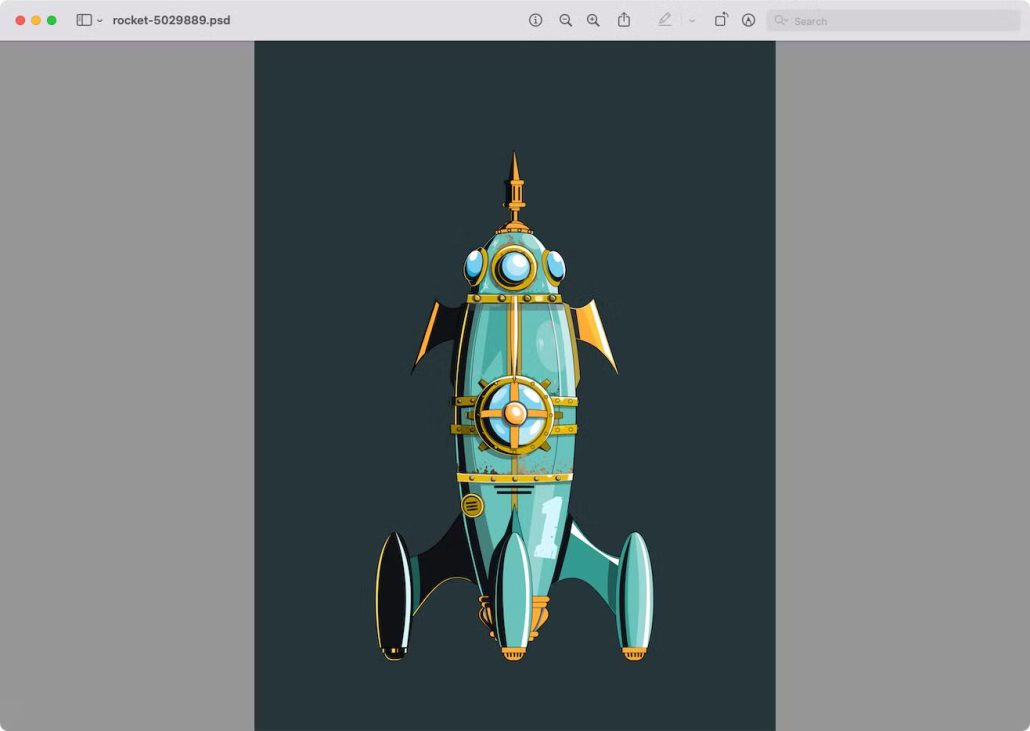Screen dimensions: 1030x731
Task: Toggle the sidebar view button
Action: click(84, 20)
